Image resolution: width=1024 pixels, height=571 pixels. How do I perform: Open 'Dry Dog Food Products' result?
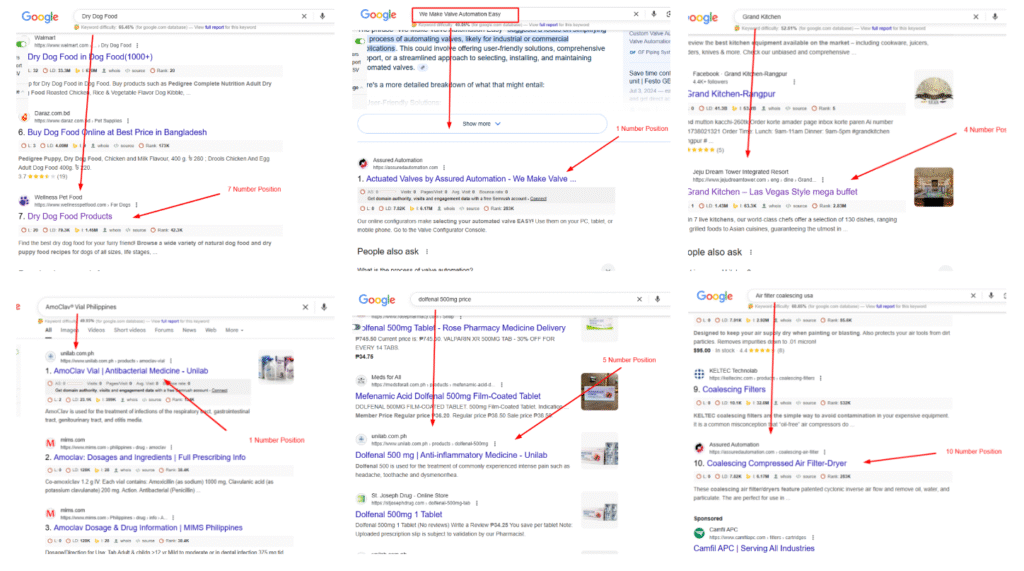(70, 216)
